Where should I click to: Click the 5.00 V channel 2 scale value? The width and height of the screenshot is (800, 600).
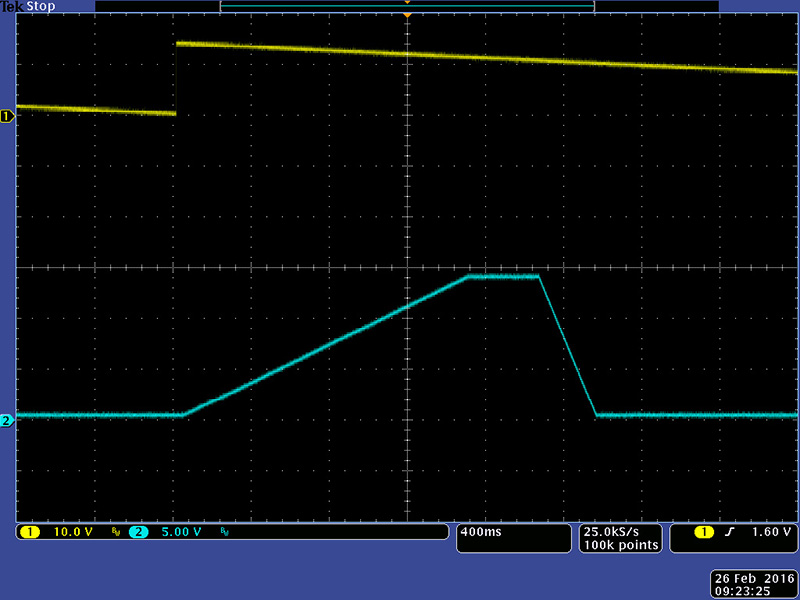click(x=180, y=532)
